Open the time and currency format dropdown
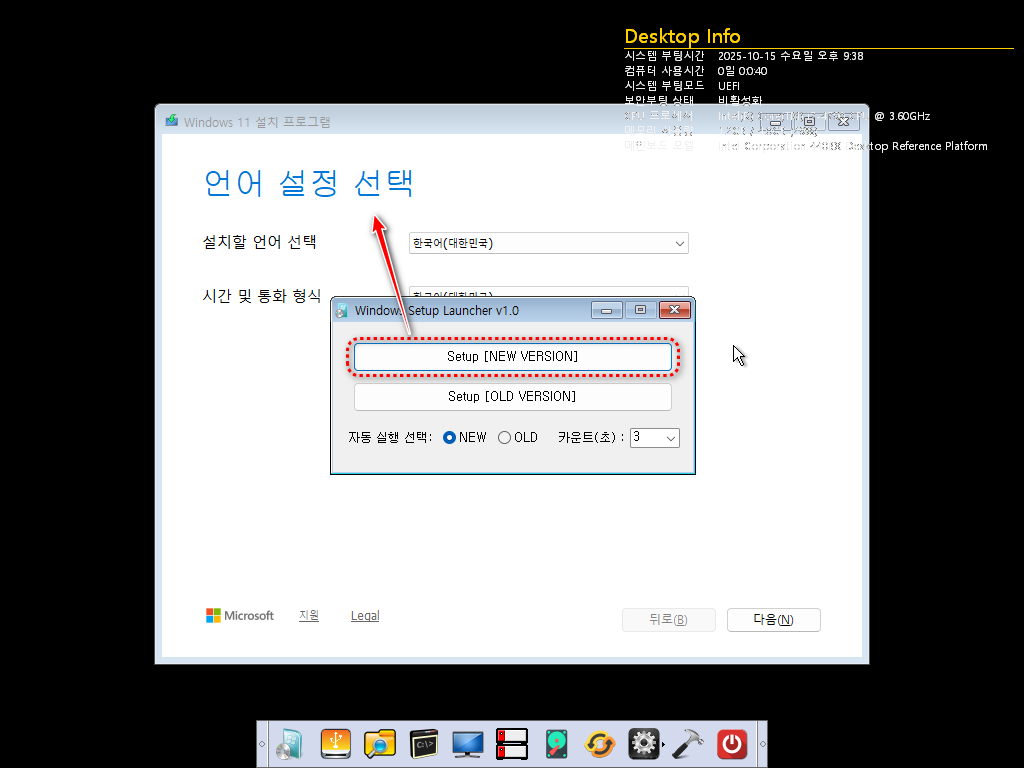 point(549,291)
